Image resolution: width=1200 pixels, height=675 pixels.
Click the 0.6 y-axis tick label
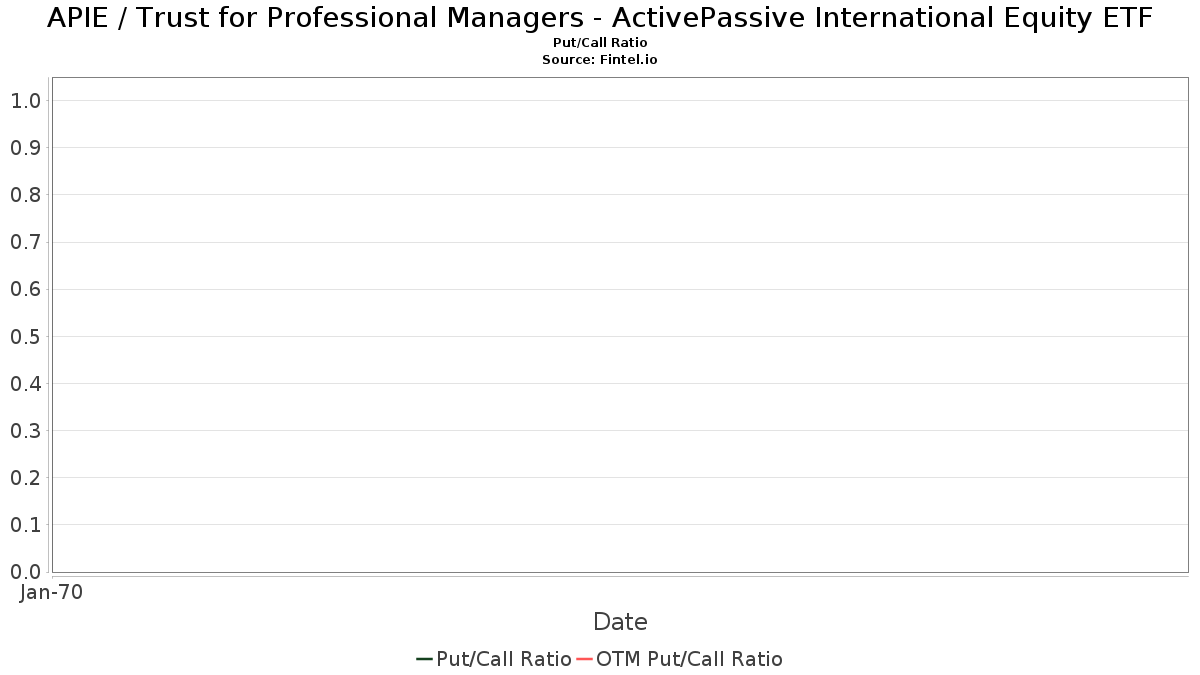25,289
